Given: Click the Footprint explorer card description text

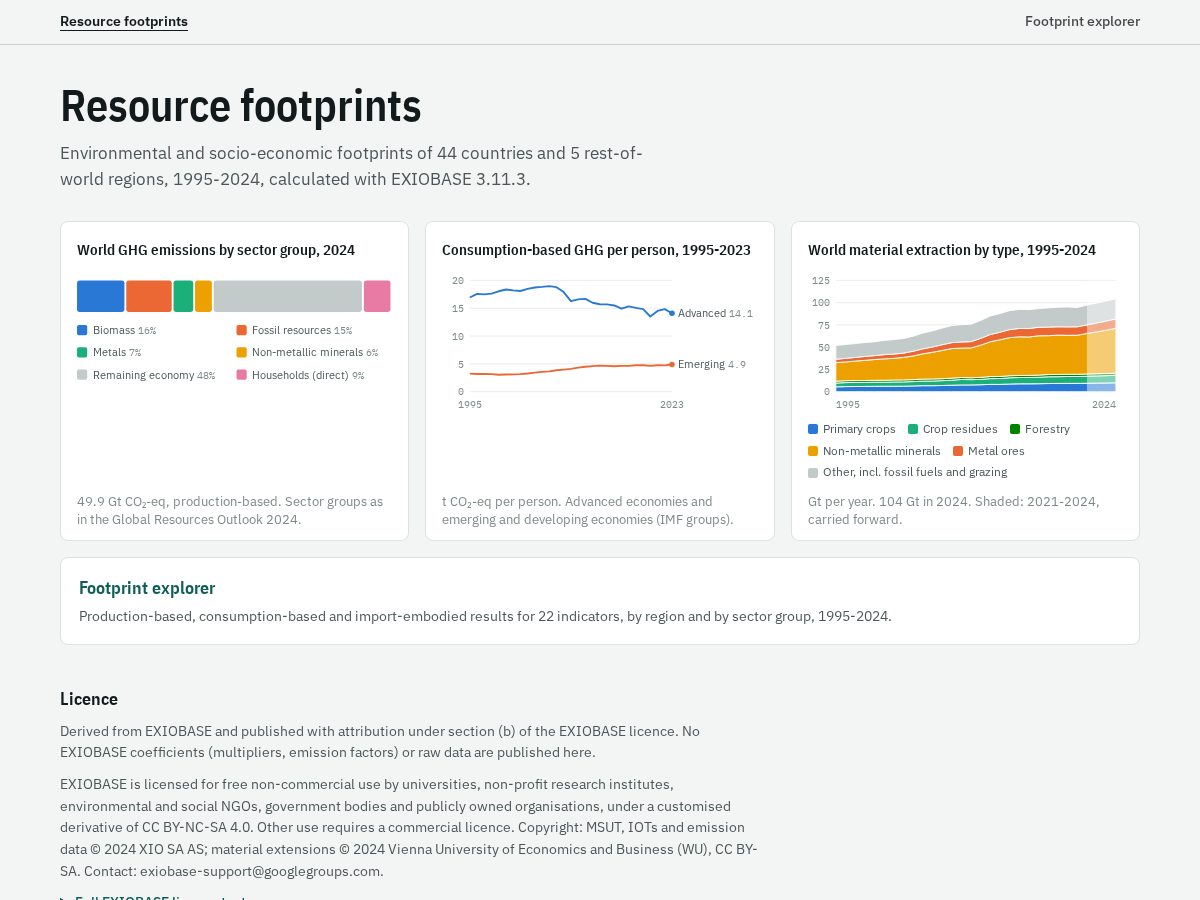Looking at the screenshot, I should [x=485, y=616].
